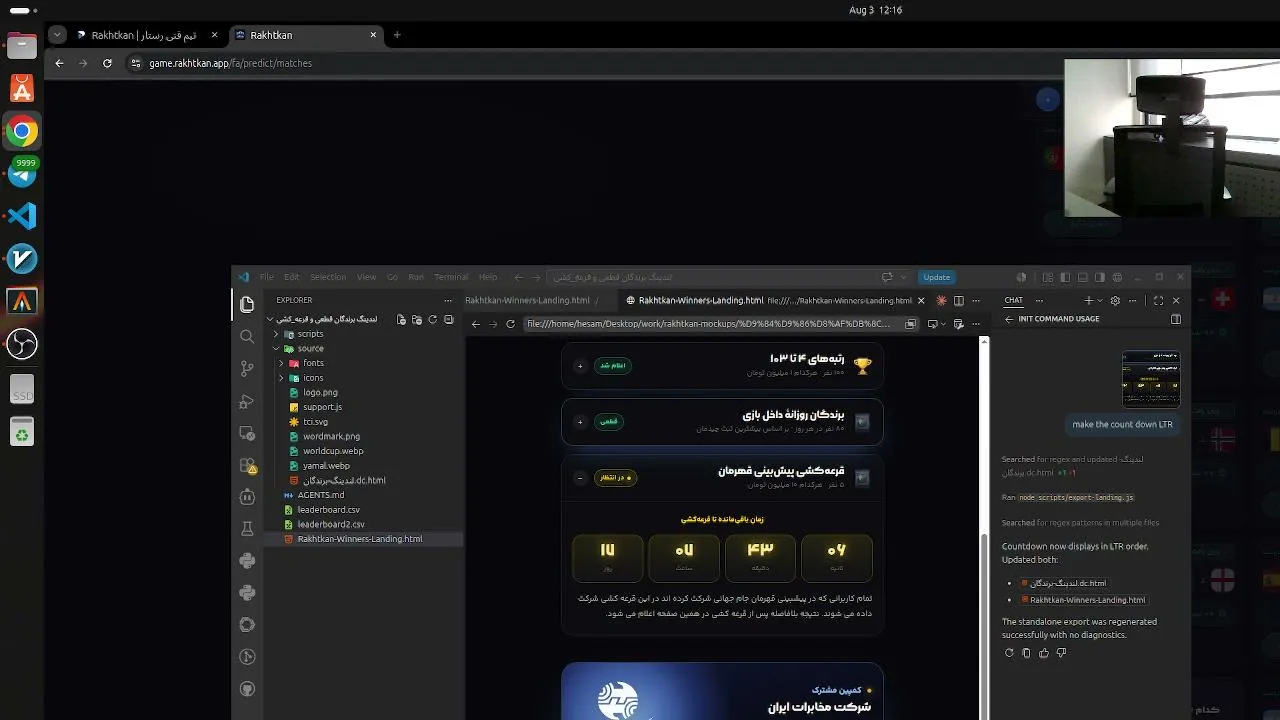The image size is (1280, 720).
Task: Open the Extensions view with the warning badge
Action: (247, 465)
